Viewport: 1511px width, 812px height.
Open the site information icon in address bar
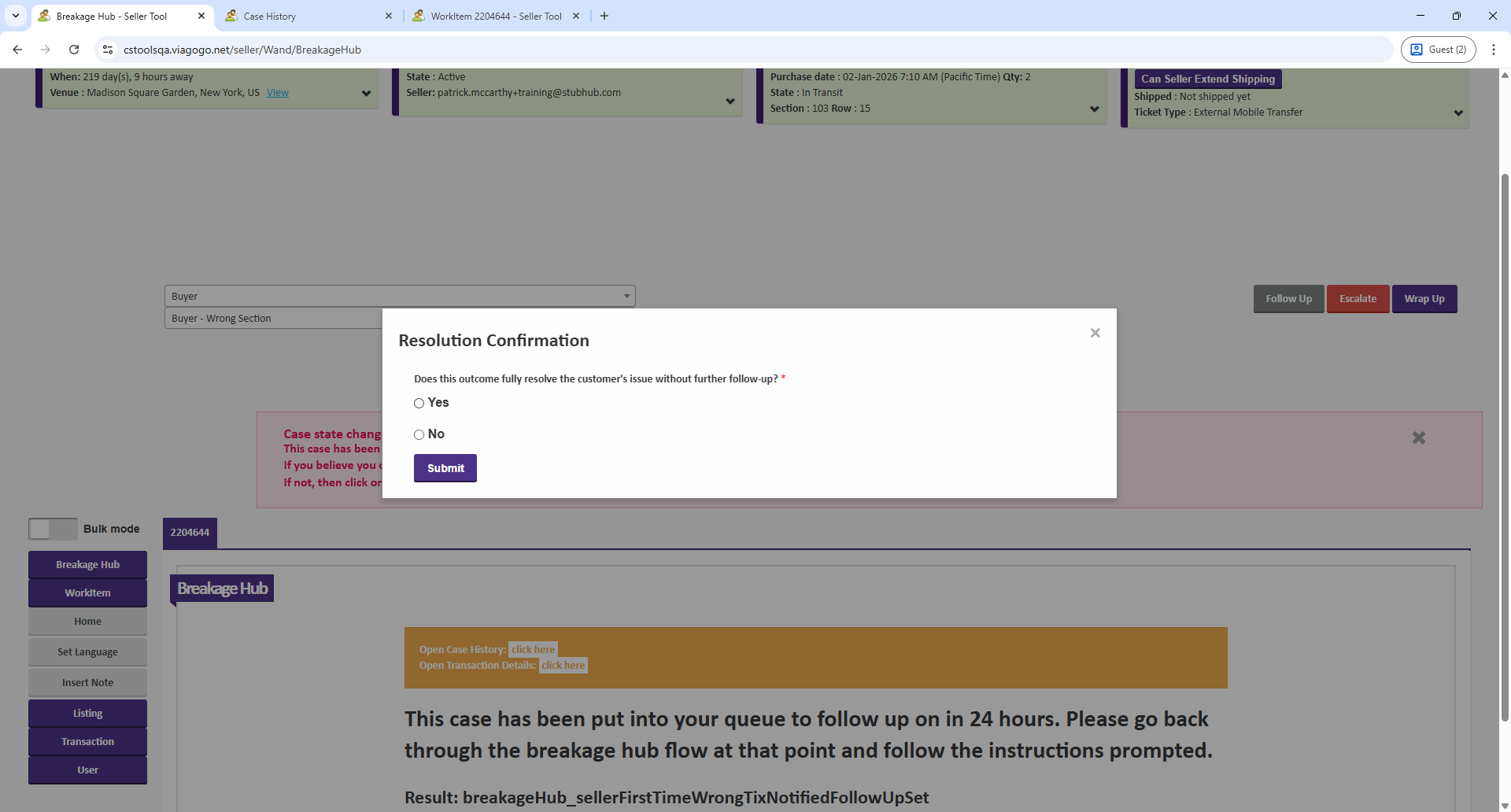pyautogui.click(x=108, y=50)
